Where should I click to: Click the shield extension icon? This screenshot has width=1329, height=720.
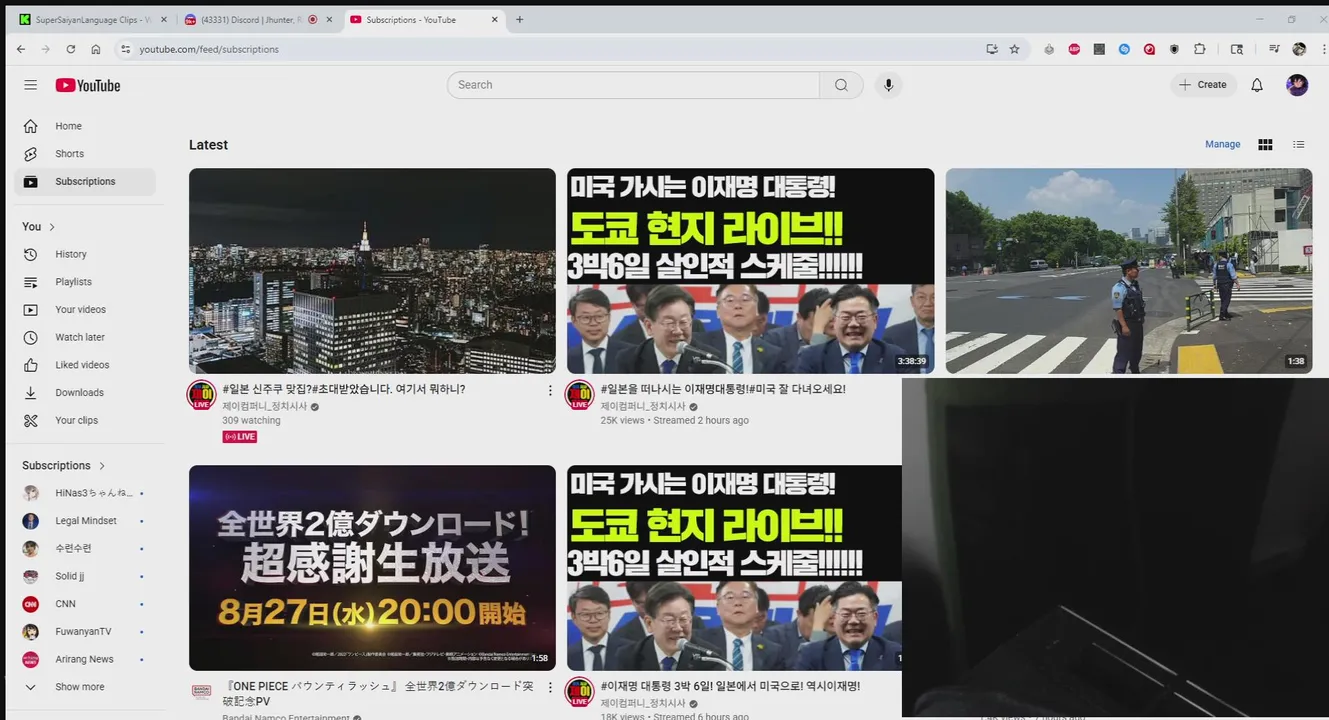point(1174,49)
